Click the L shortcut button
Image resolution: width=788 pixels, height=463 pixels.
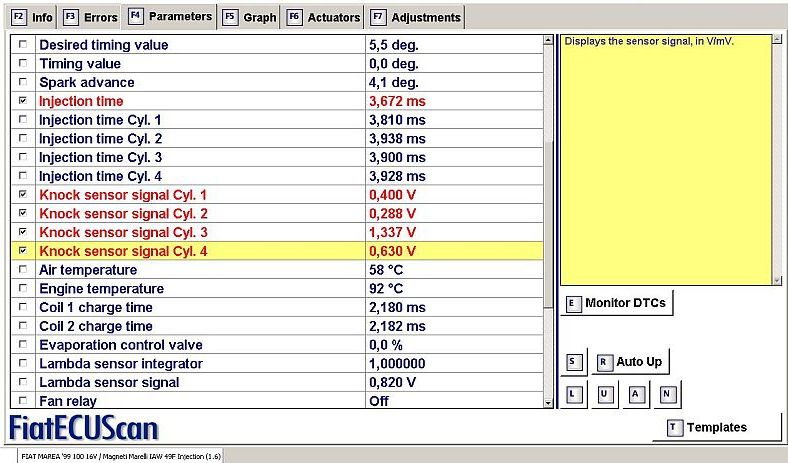tap(573, 395)
